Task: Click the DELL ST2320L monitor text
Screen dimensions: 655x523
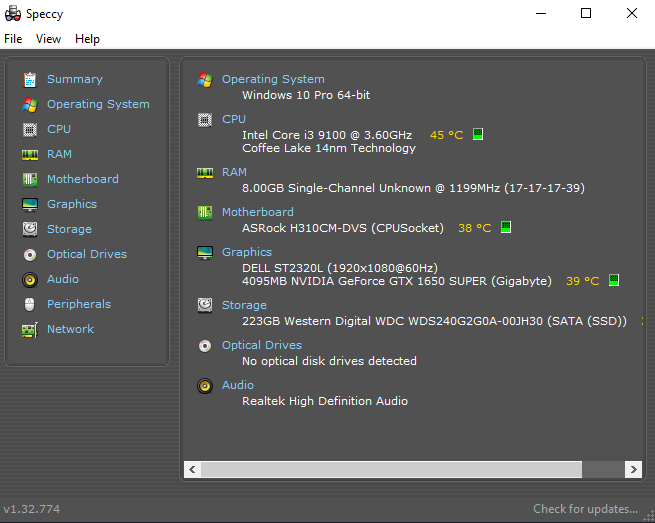Action: point(340,268)
